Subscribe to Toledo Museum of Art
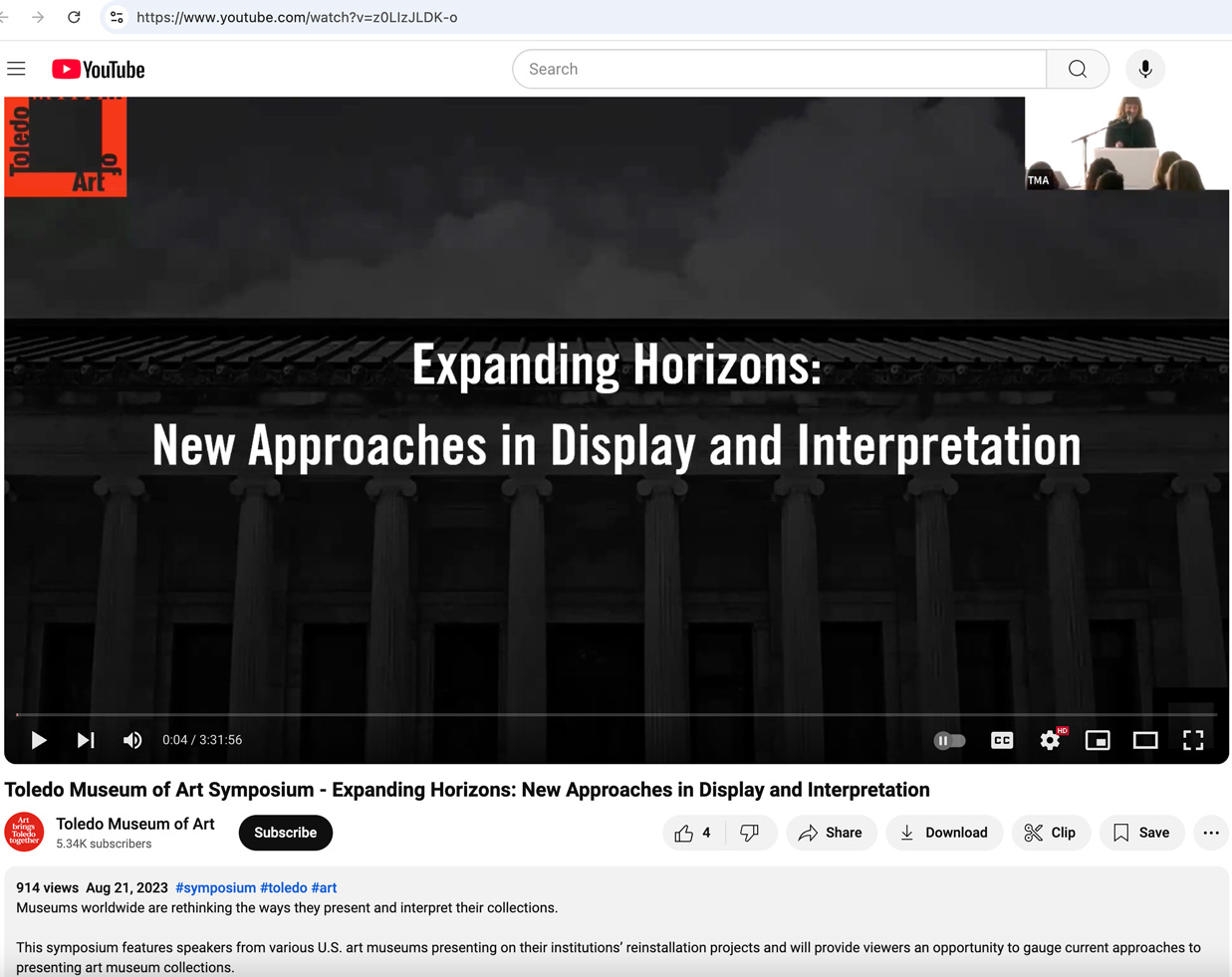1232x977 pixels. [x=286, y=833]
